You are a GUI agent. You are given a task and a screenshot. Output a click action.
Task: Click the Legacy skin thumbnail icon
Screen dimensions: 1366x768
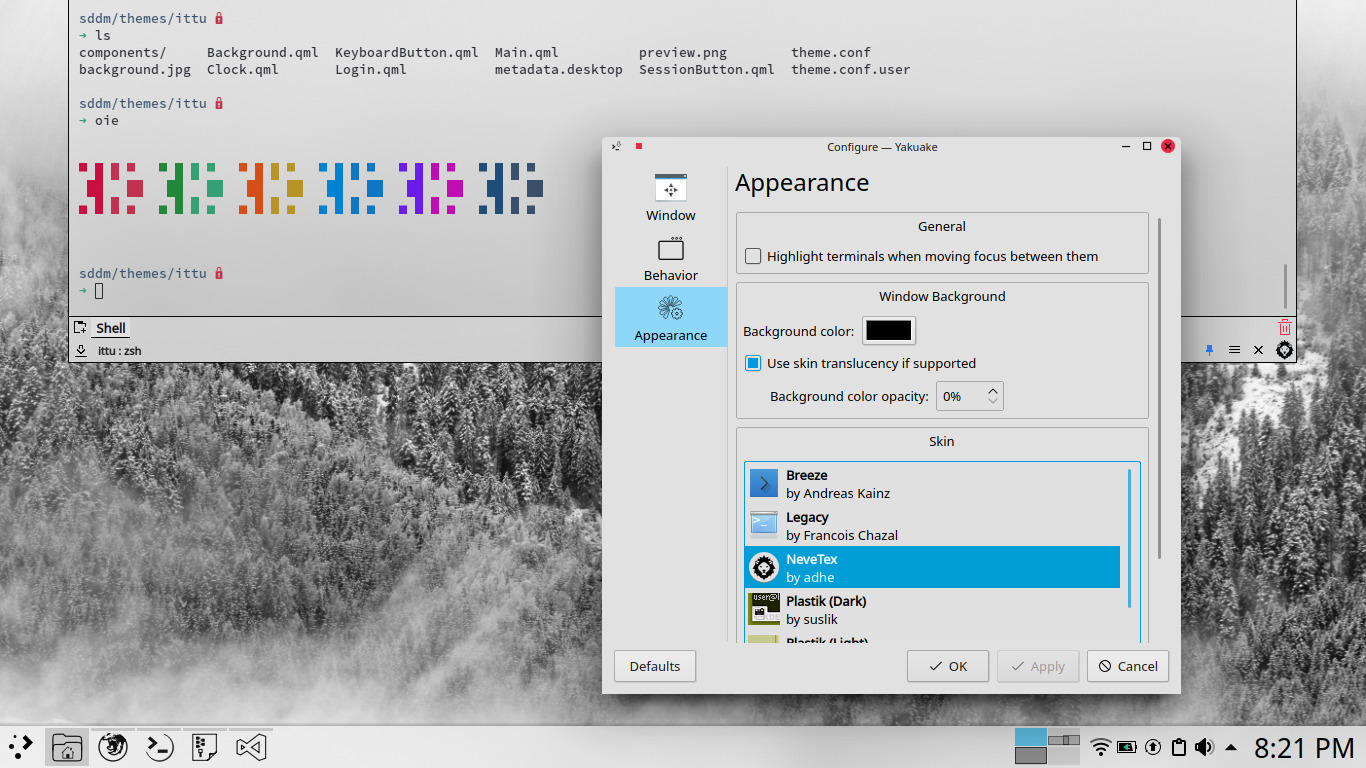click(x=764, y=525)
